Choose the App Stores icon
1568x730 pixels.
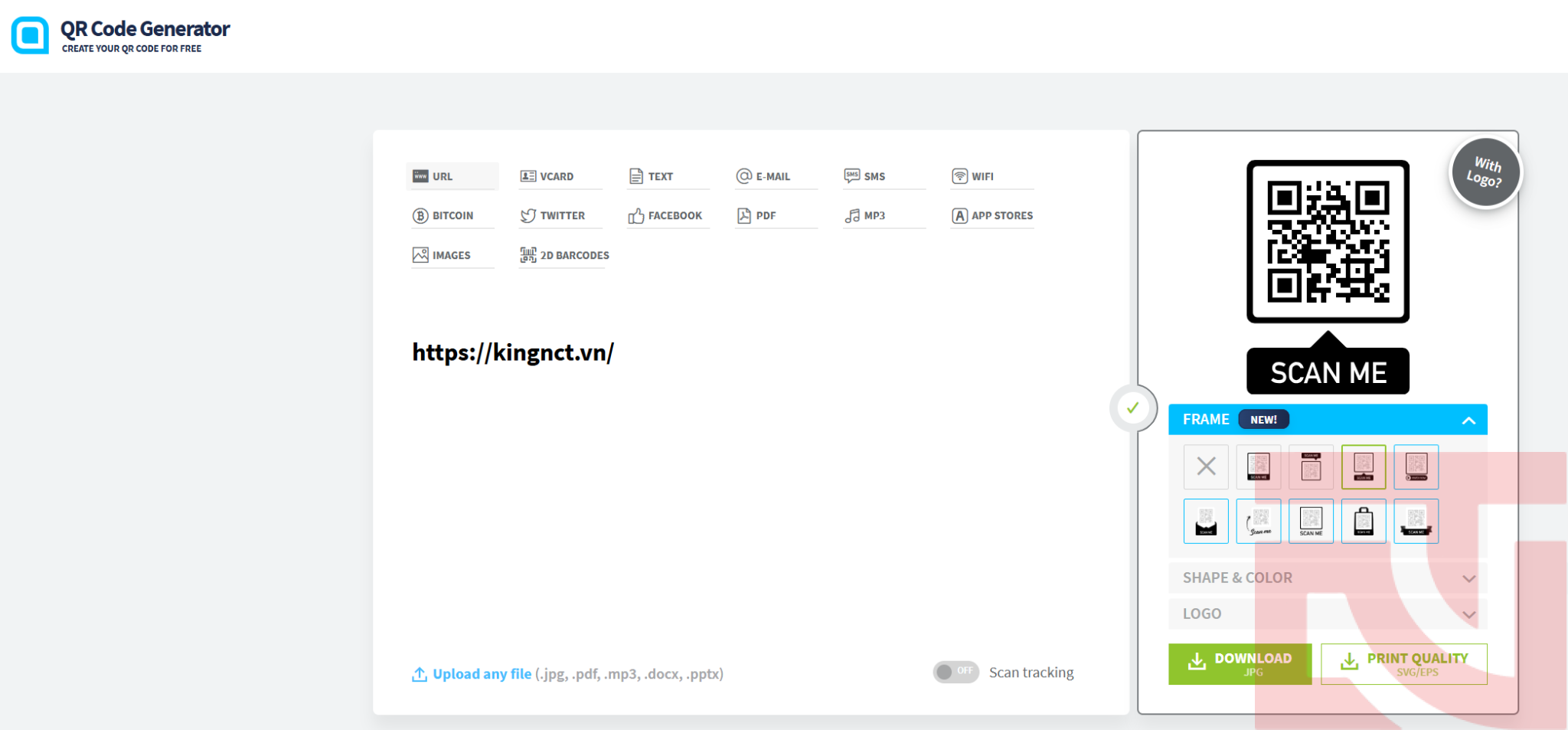click(x=959, y=216)
